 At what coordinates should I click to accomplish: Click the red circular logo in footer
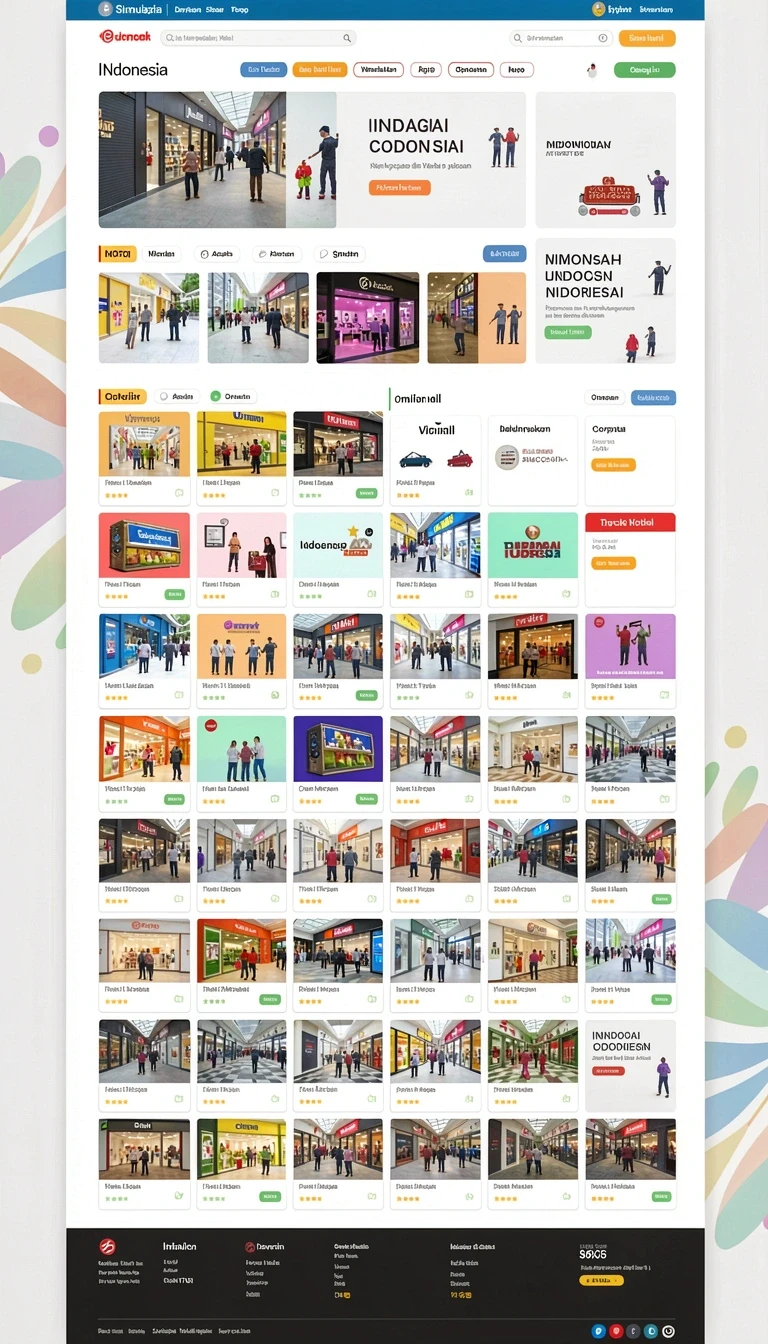107,1246
